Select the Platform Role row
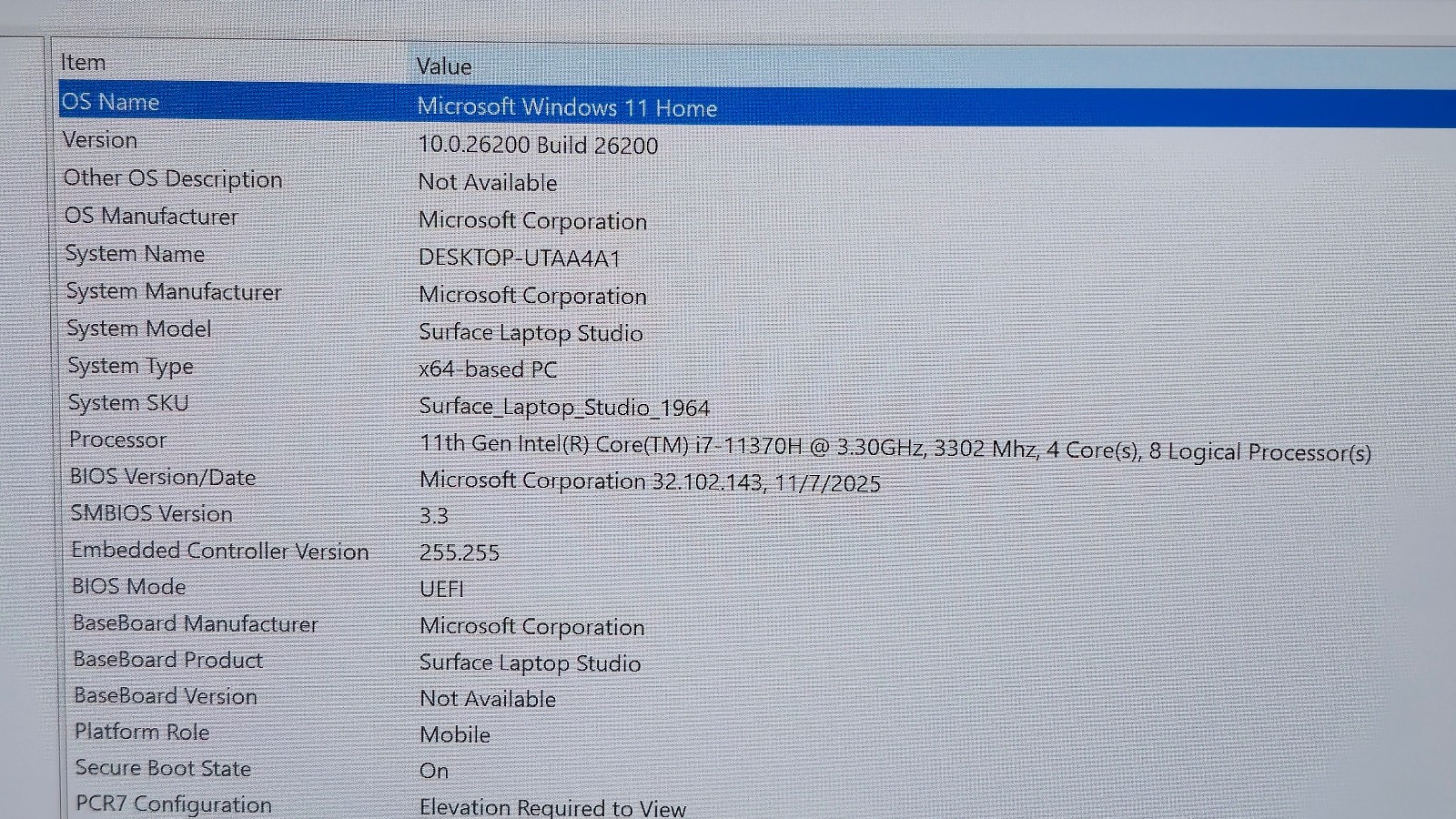The image size is (1456, 819). coord(142,732)
